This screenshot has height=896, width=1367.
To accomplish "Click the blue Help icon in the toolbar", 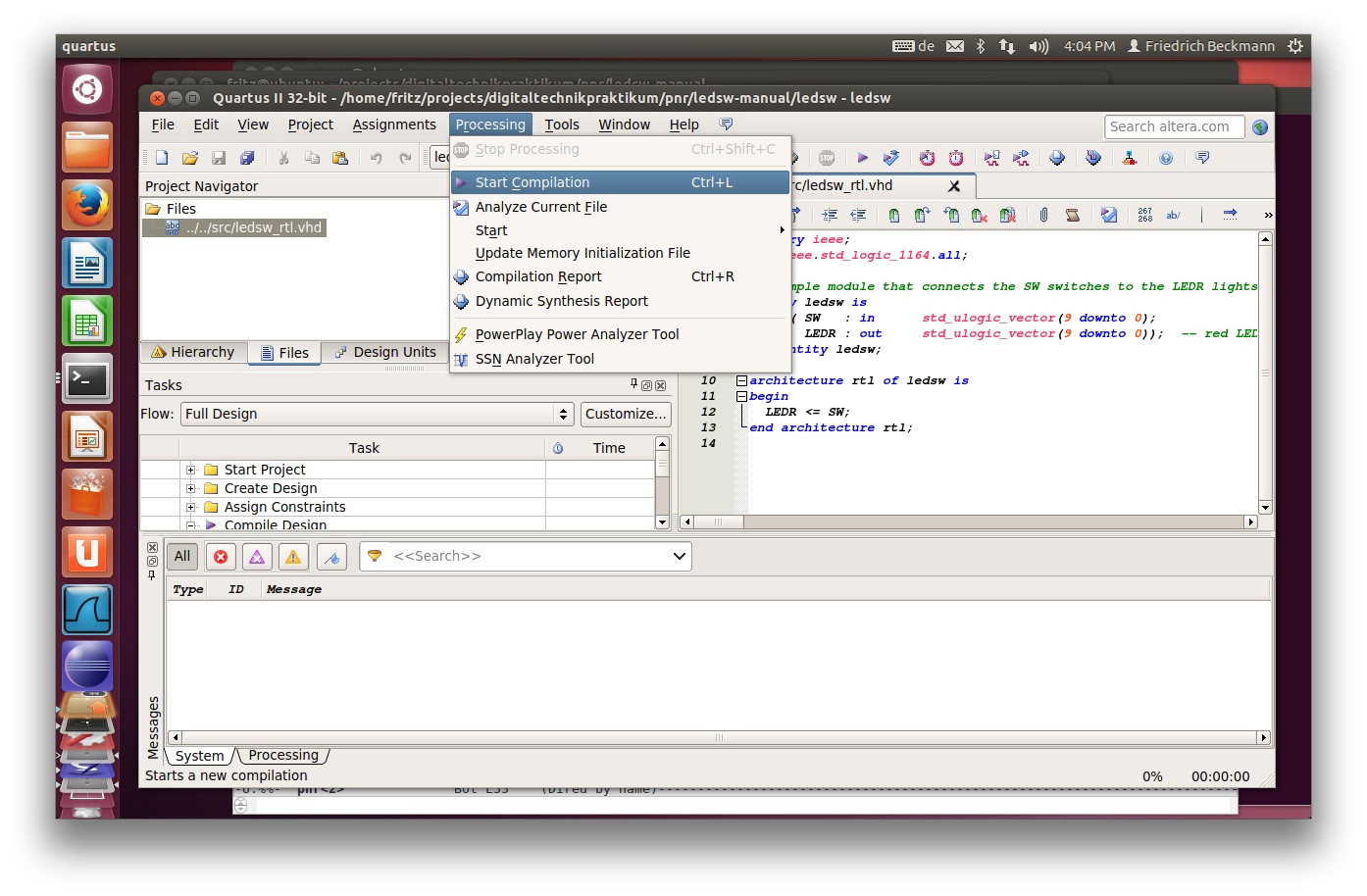I will [x=1165, y=158].
